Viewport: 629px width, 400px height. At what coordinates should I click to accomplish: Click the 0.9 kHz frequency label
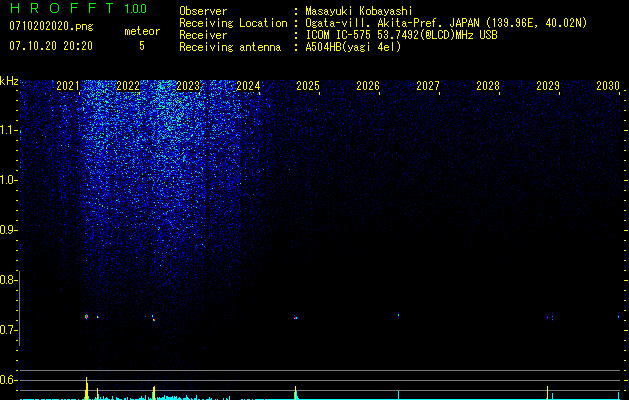[8, 230]
